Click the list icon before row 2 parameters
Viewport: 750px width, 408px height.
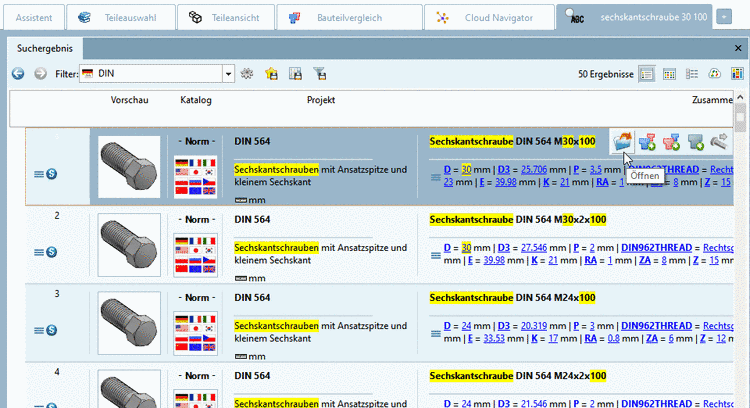435,255
